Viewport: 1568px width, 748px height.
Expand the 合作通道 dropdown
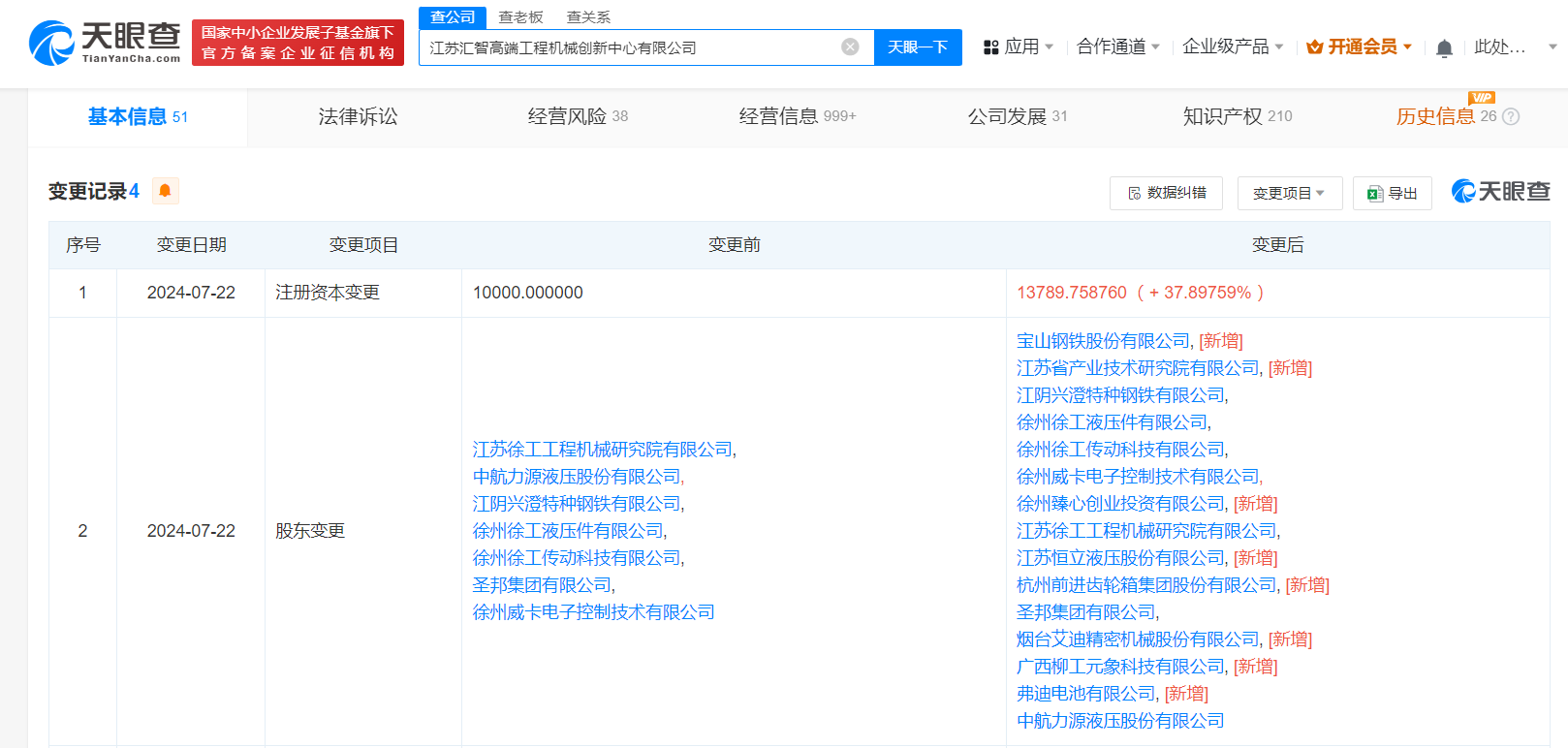coord(1118,47)
